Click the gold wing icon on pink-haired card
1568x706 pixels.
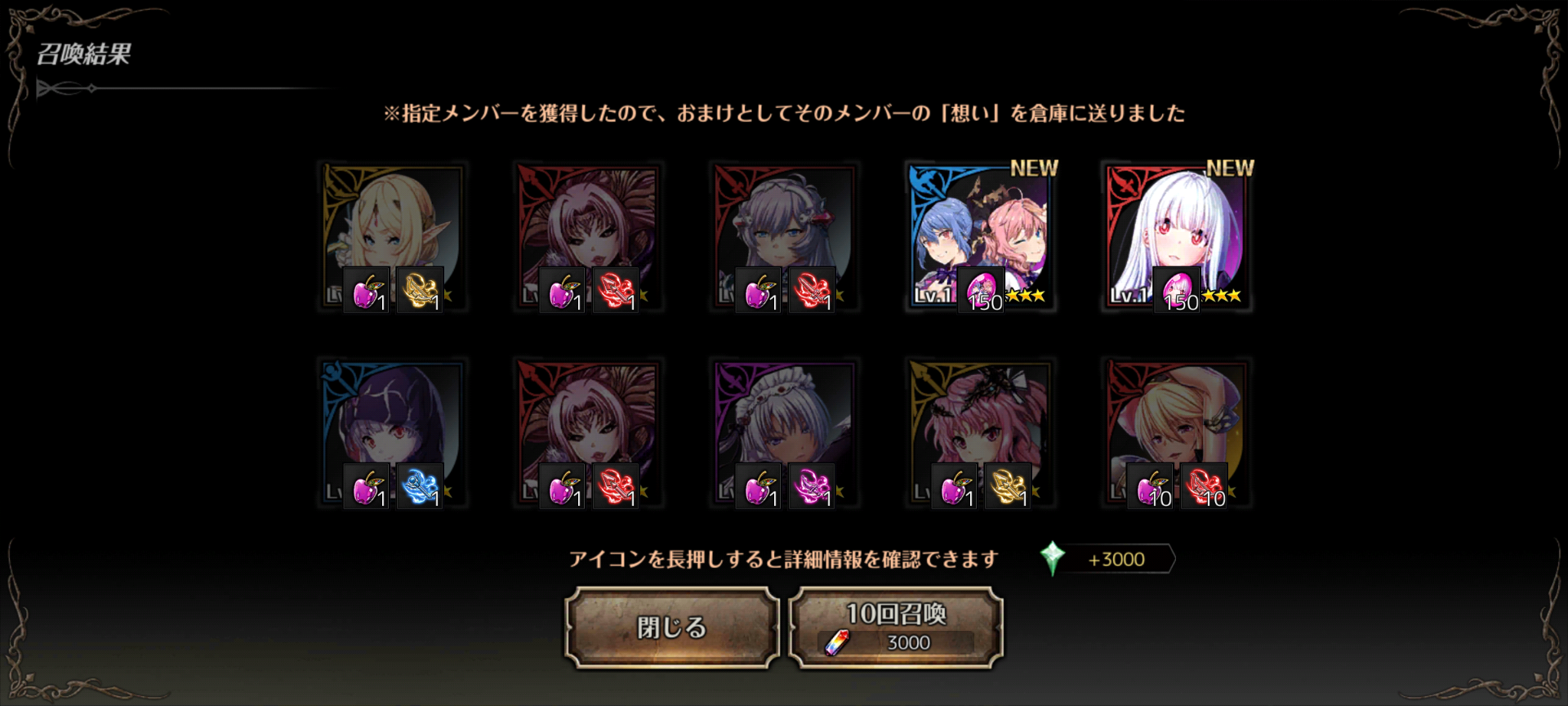coord(1009,485)
